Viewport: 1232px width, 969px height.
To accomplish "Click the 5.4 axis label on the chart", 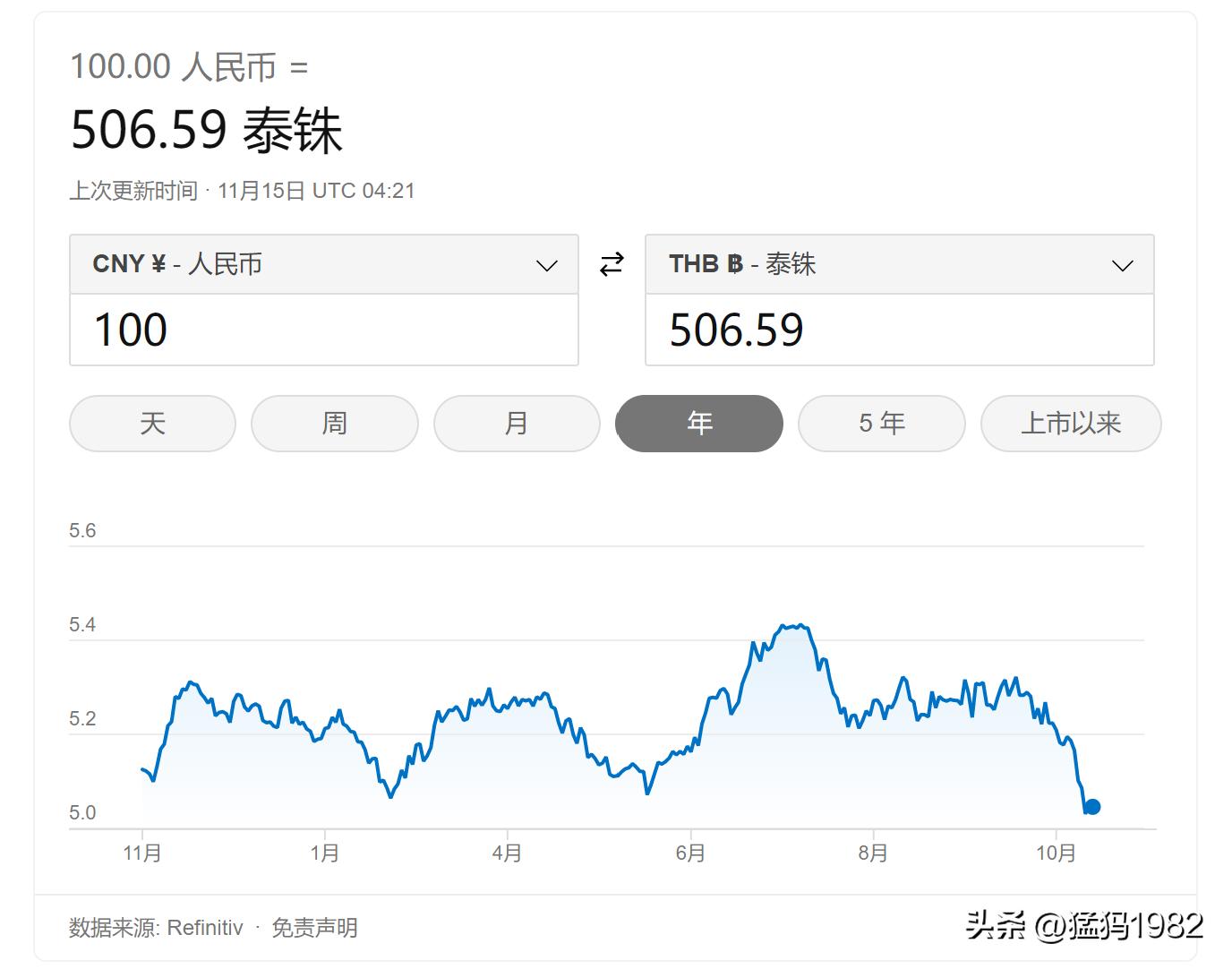I will (82, 624).
